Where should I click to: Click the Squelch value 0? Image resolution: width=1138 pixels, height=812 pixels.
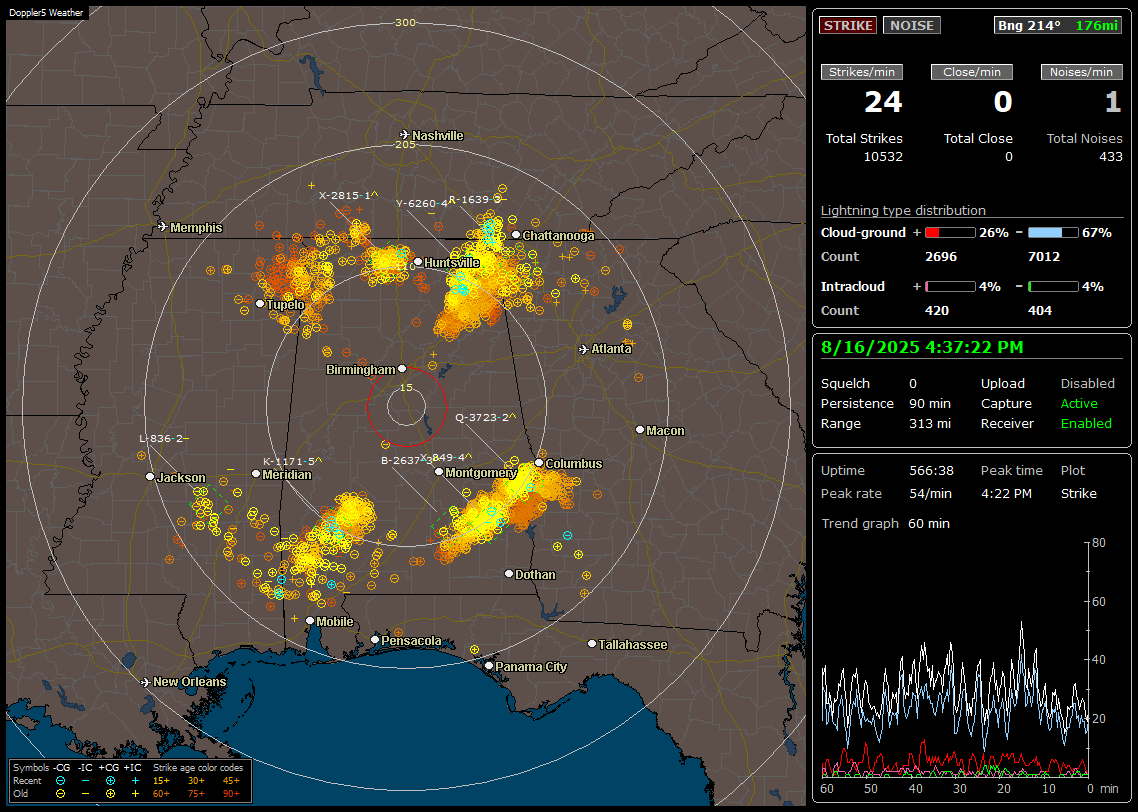click(x=913, y=384)
